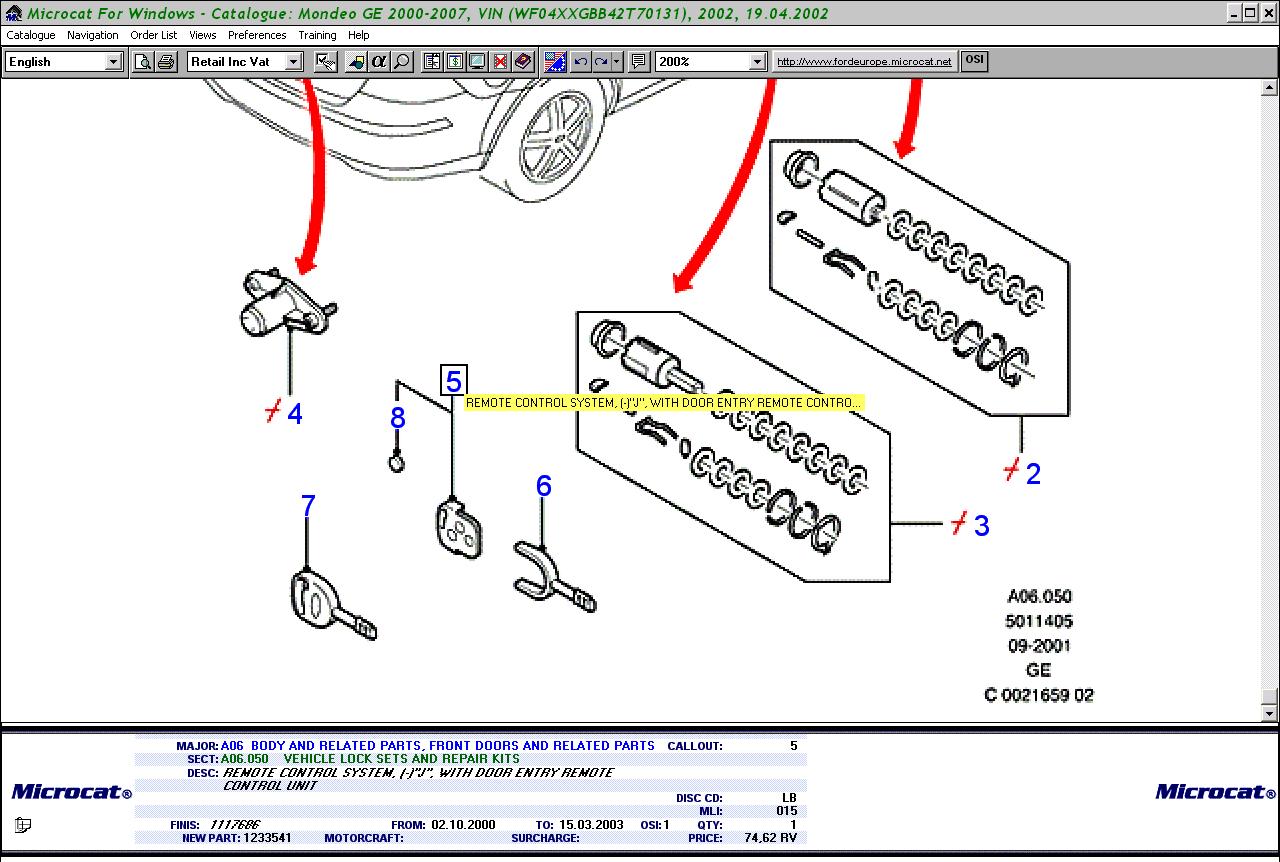Viewport: 1280px width, 862px height.
Task: Click the section code A06.050
Action: point(244,759)
